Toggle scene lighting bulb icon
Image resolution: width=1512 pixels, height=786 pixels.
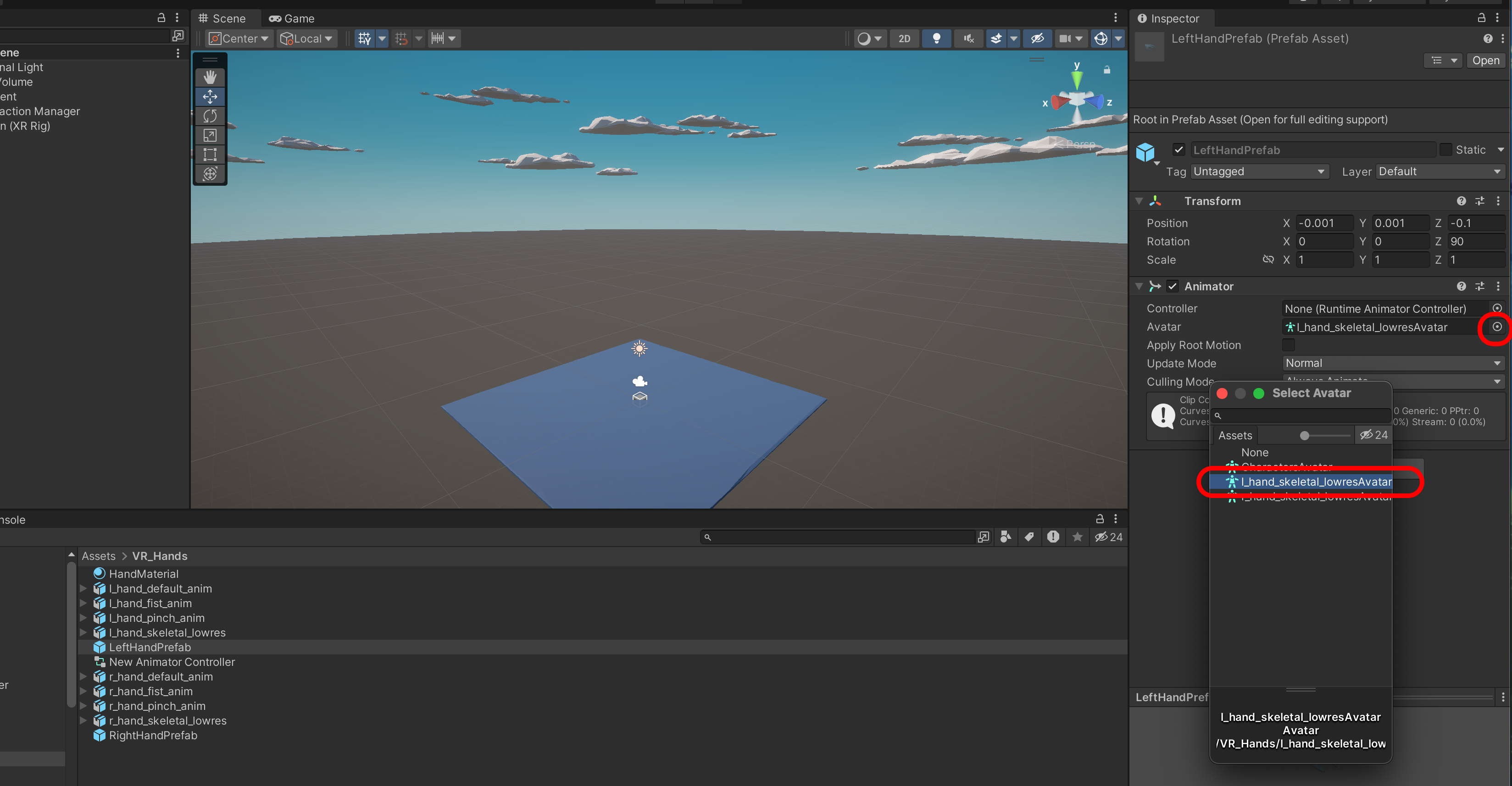936,39
